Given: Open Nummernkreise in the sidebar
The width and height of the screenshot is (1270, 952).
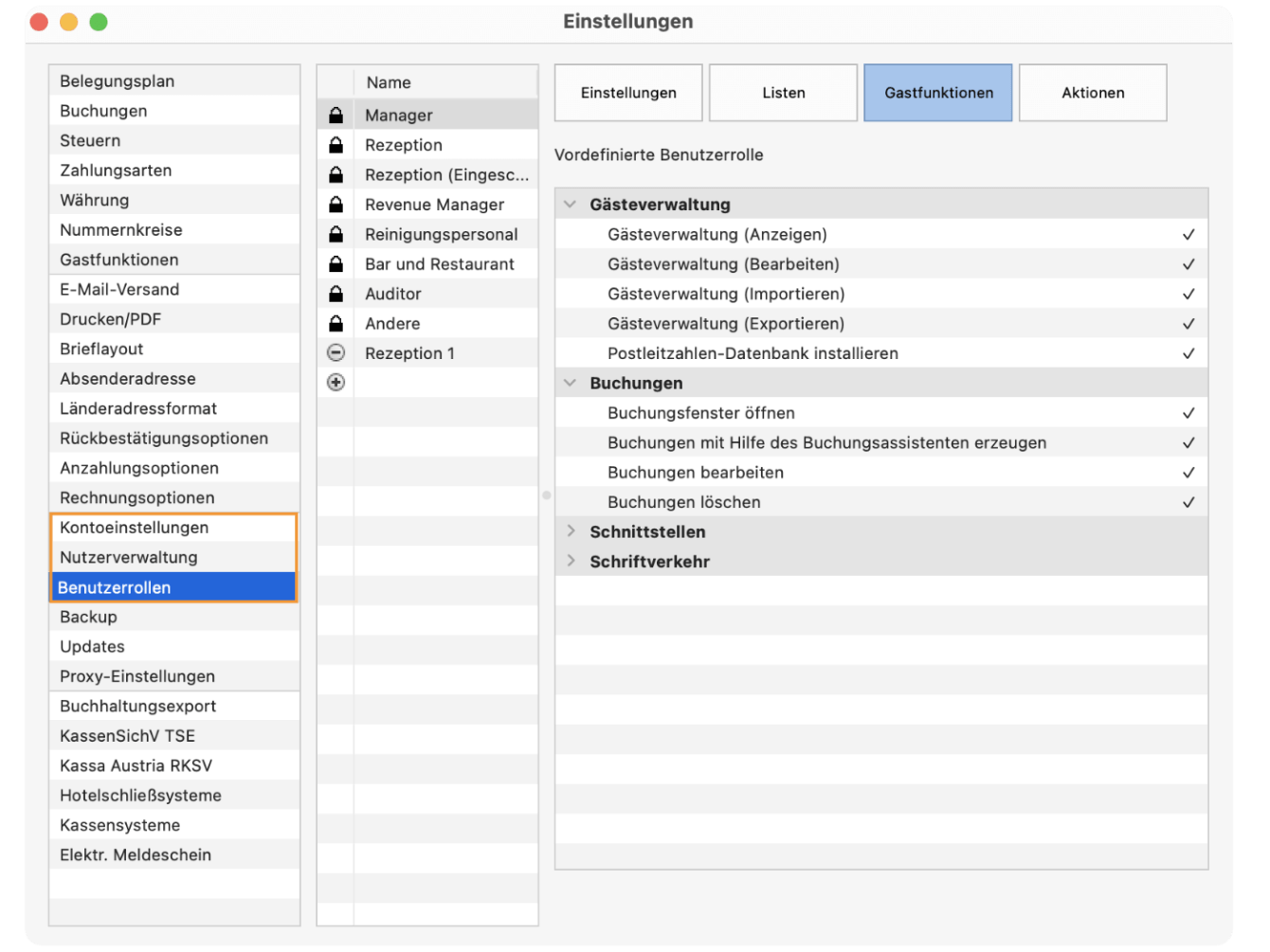Looking at the screenshot, I should click(x=174, y=230).
